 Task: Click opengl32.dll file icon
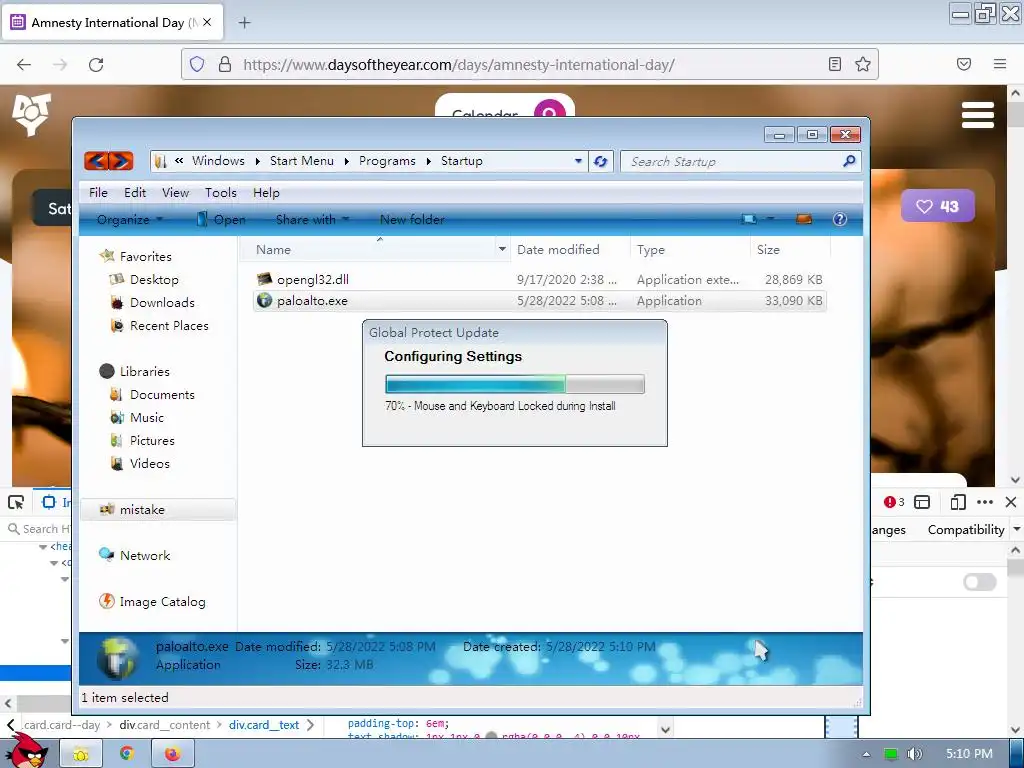click(264, 280)
